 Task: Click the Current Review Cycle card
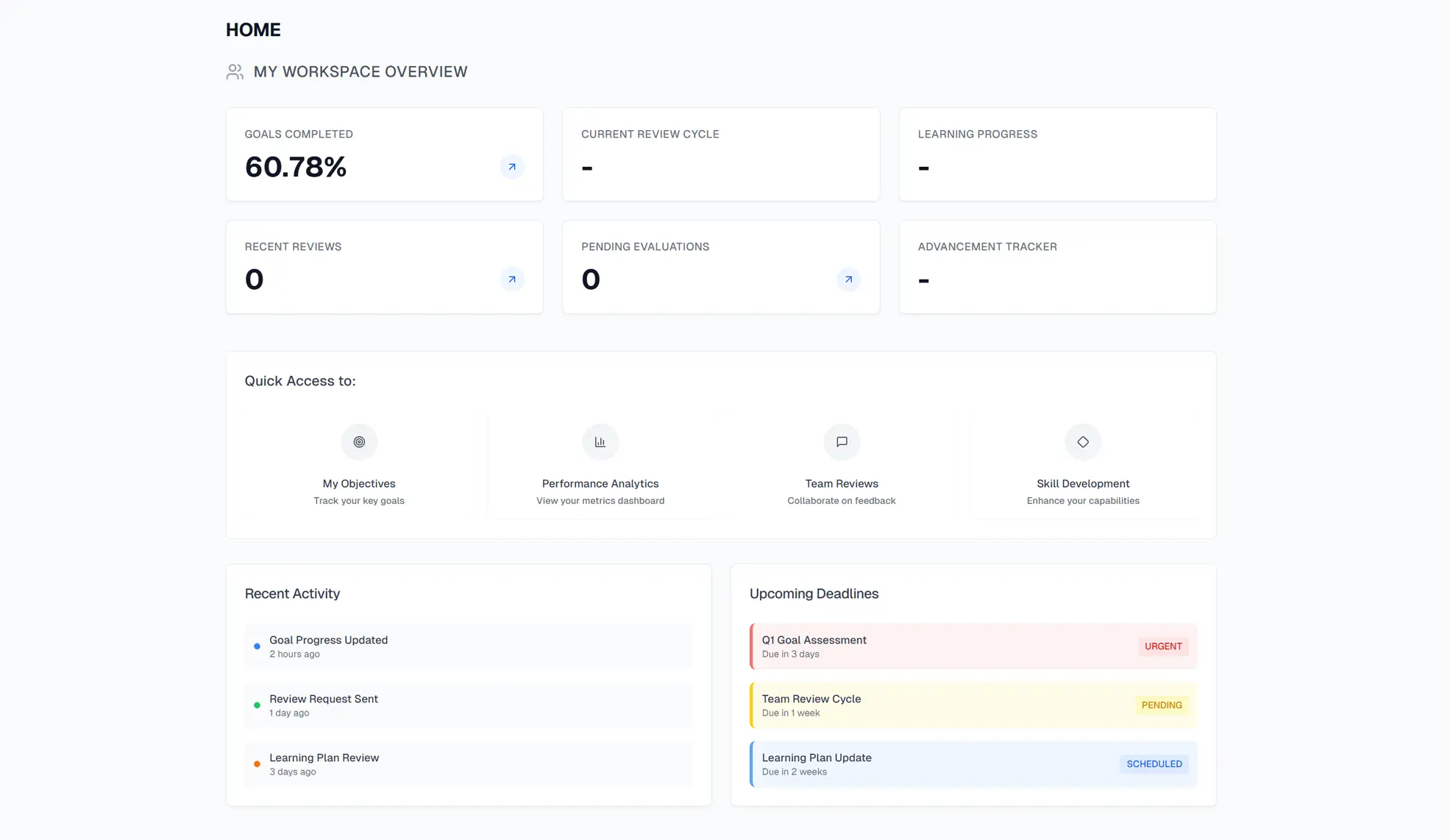tap(720, 154)
